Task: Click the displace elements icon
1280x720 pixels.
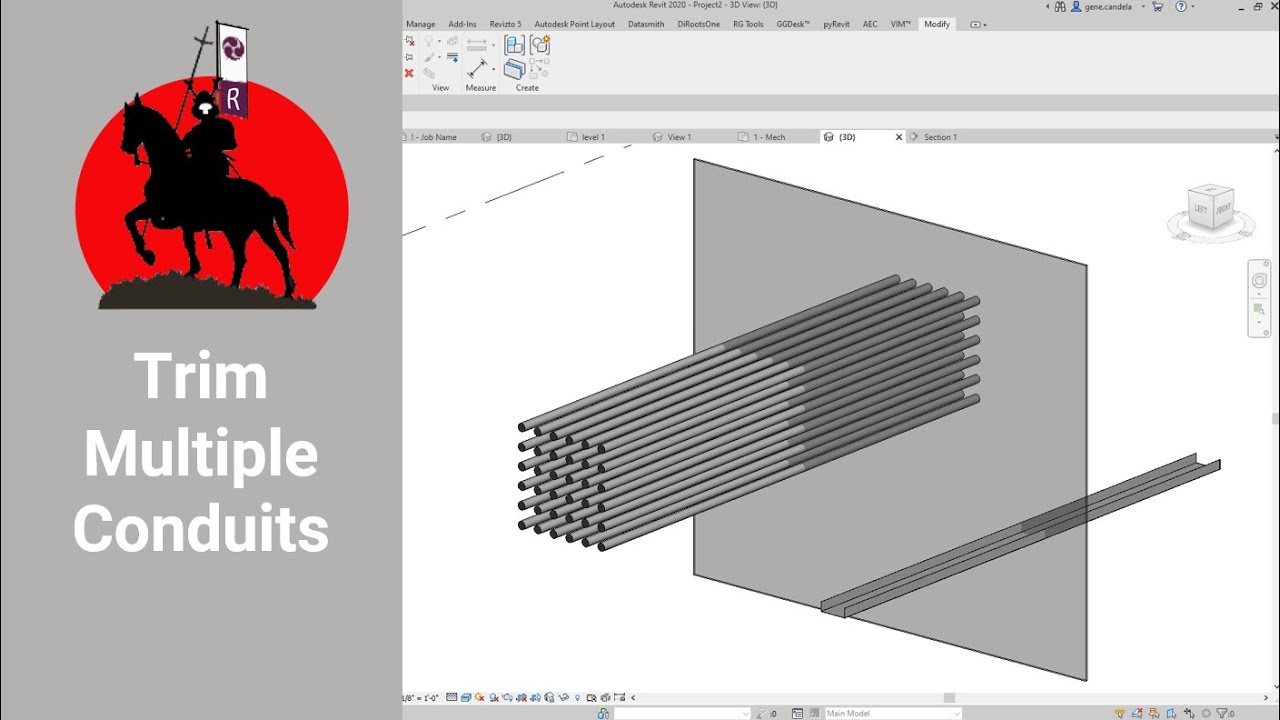Action: (x=452, y=41)
